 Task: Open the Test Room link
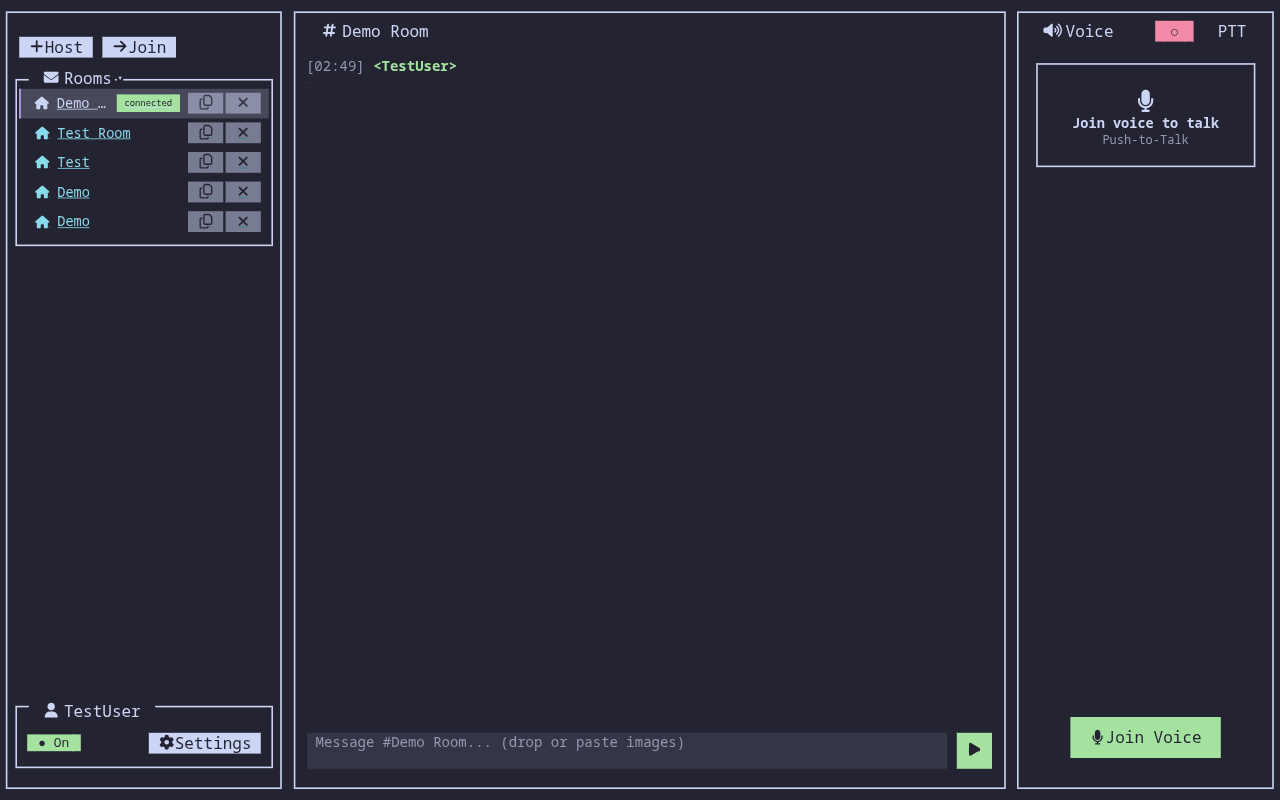point(94,133)
